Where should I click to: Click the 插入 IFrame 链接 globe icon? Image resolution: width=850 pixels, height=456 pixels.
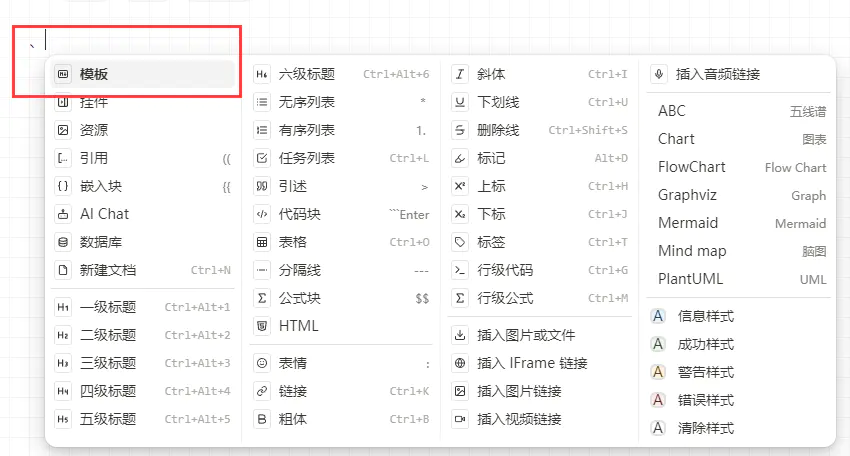(460, 363)
